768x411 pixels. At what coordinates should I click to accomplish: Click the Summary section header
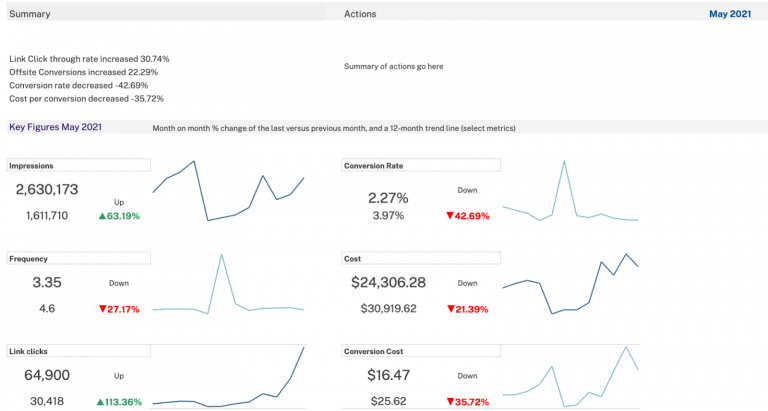(30, 15)
